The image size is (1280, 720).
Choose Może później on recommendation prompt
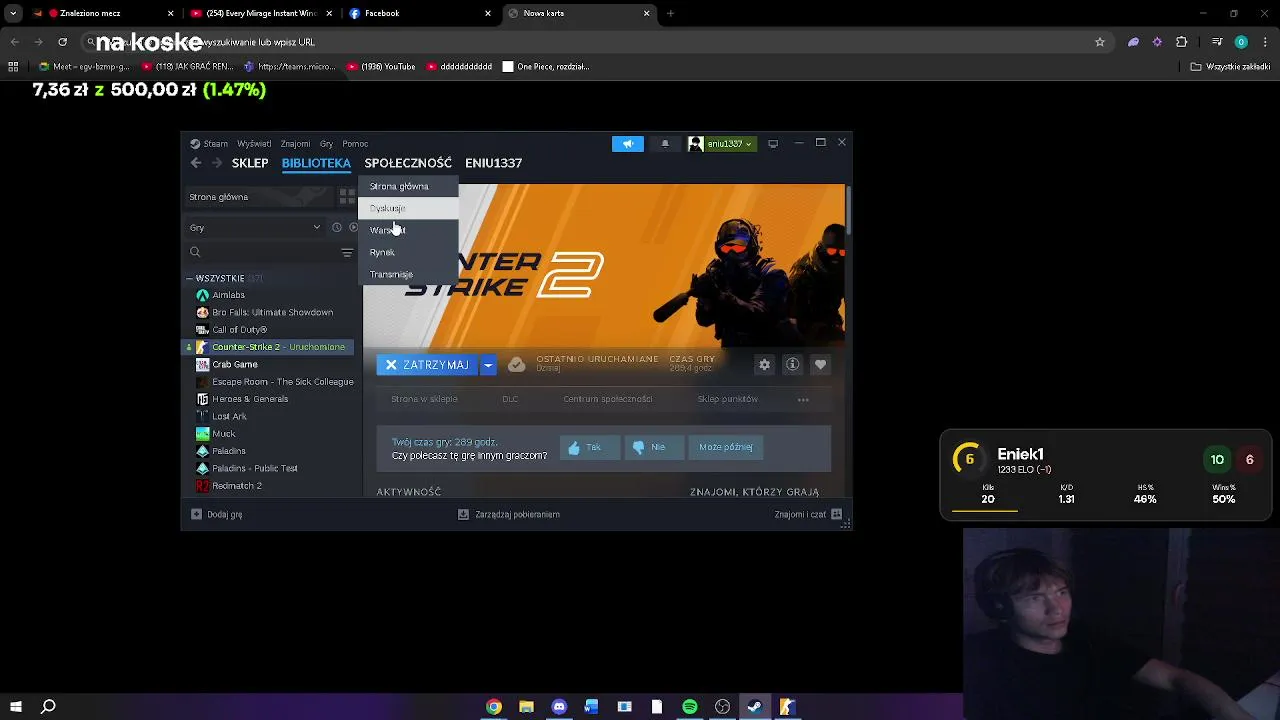pos(726,447)
